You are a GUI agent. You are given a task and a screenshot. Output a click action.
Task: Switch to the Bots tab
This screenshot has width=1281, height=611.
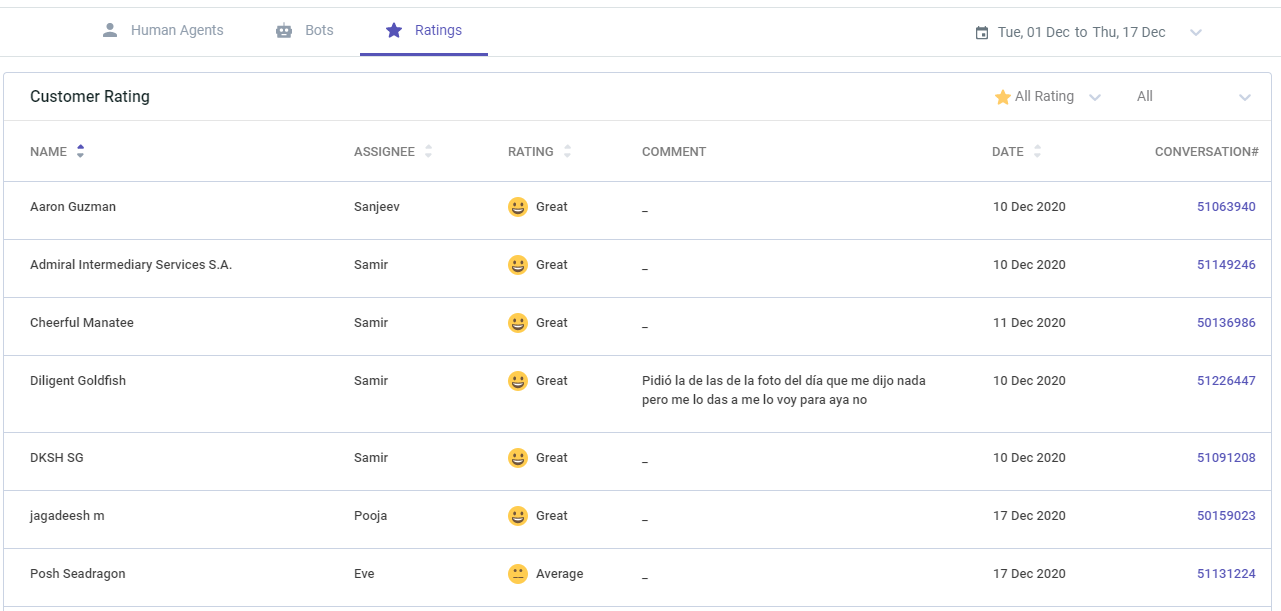point(304,31)
